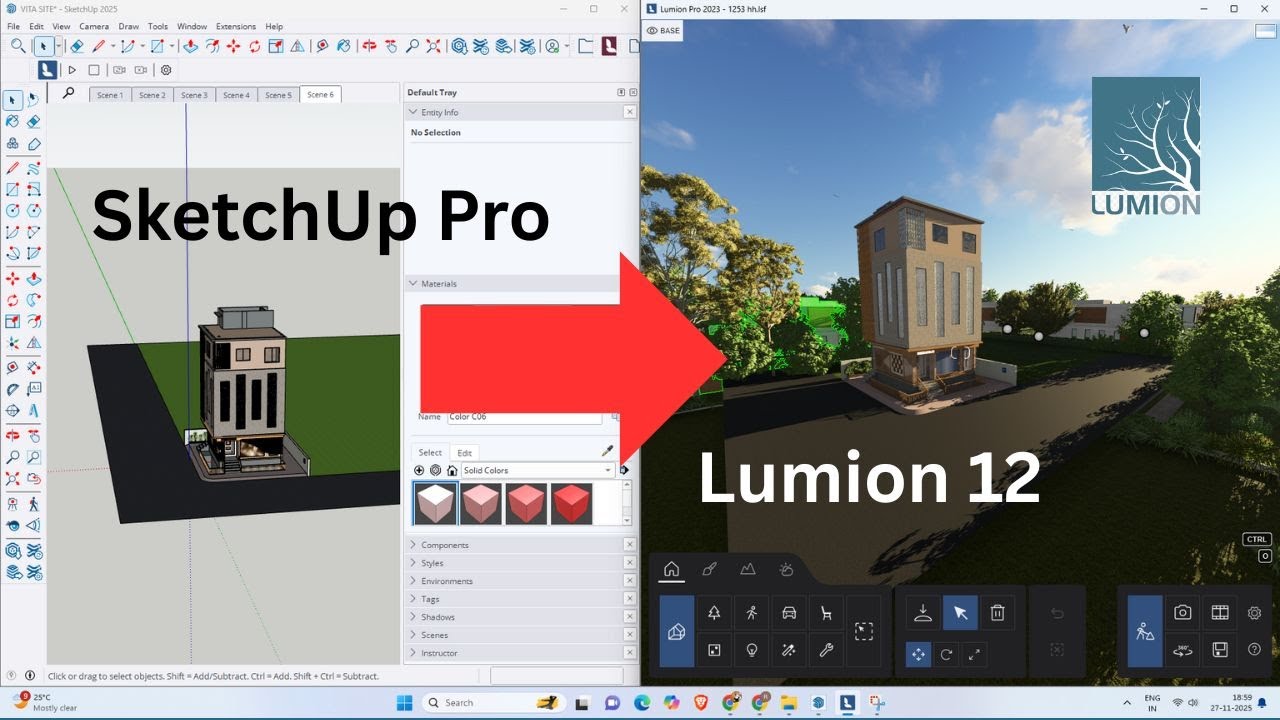Select the Orbit tool in SketchUp top toolbar
Viewport: 1280px width, 720px height.
point(369,46)
